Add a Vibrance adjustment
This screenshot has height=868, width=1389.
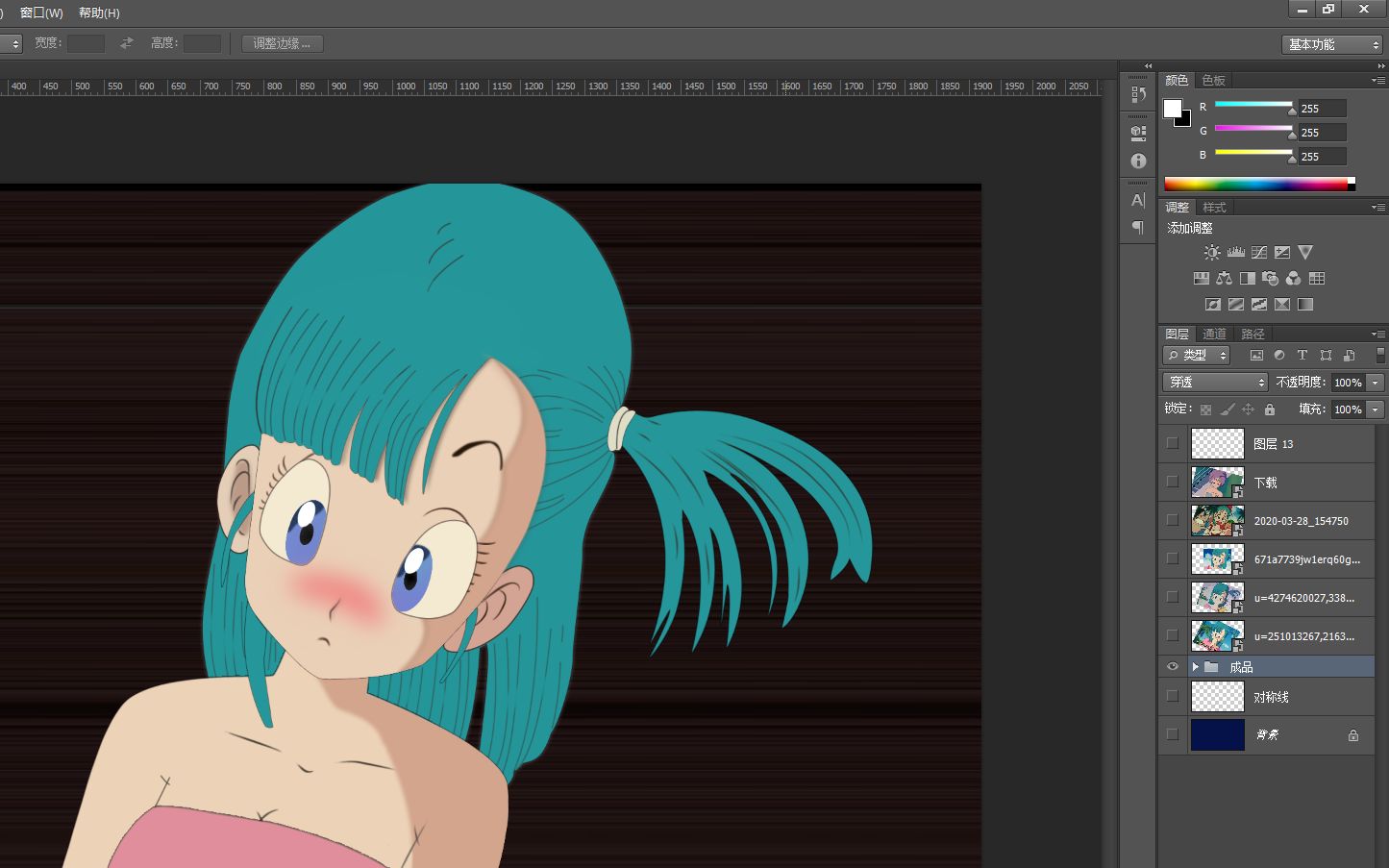pos(1305,253)
